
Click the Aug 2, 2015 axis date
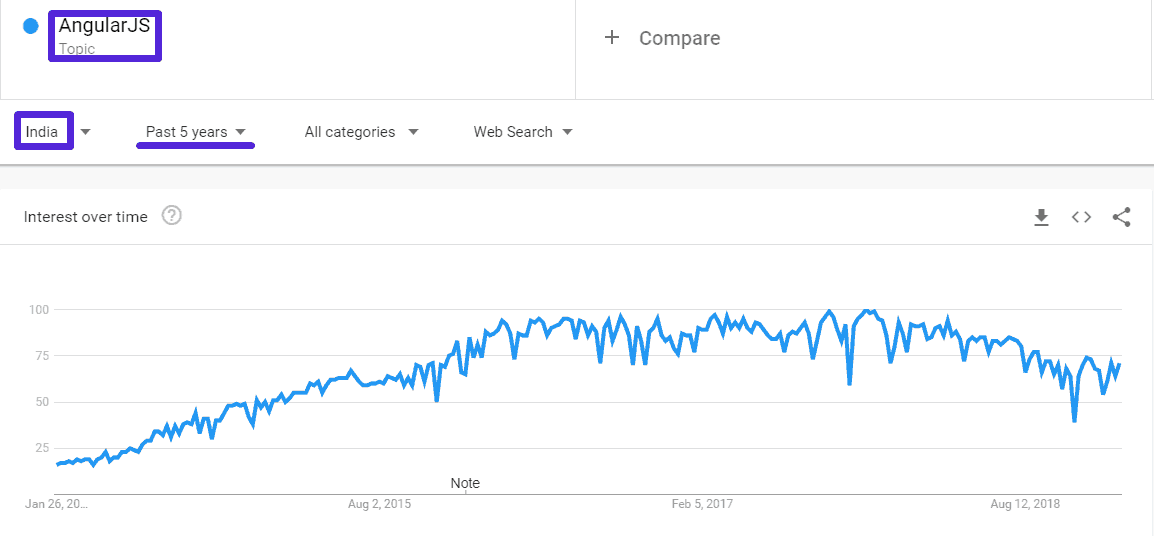tap(379, 504)
